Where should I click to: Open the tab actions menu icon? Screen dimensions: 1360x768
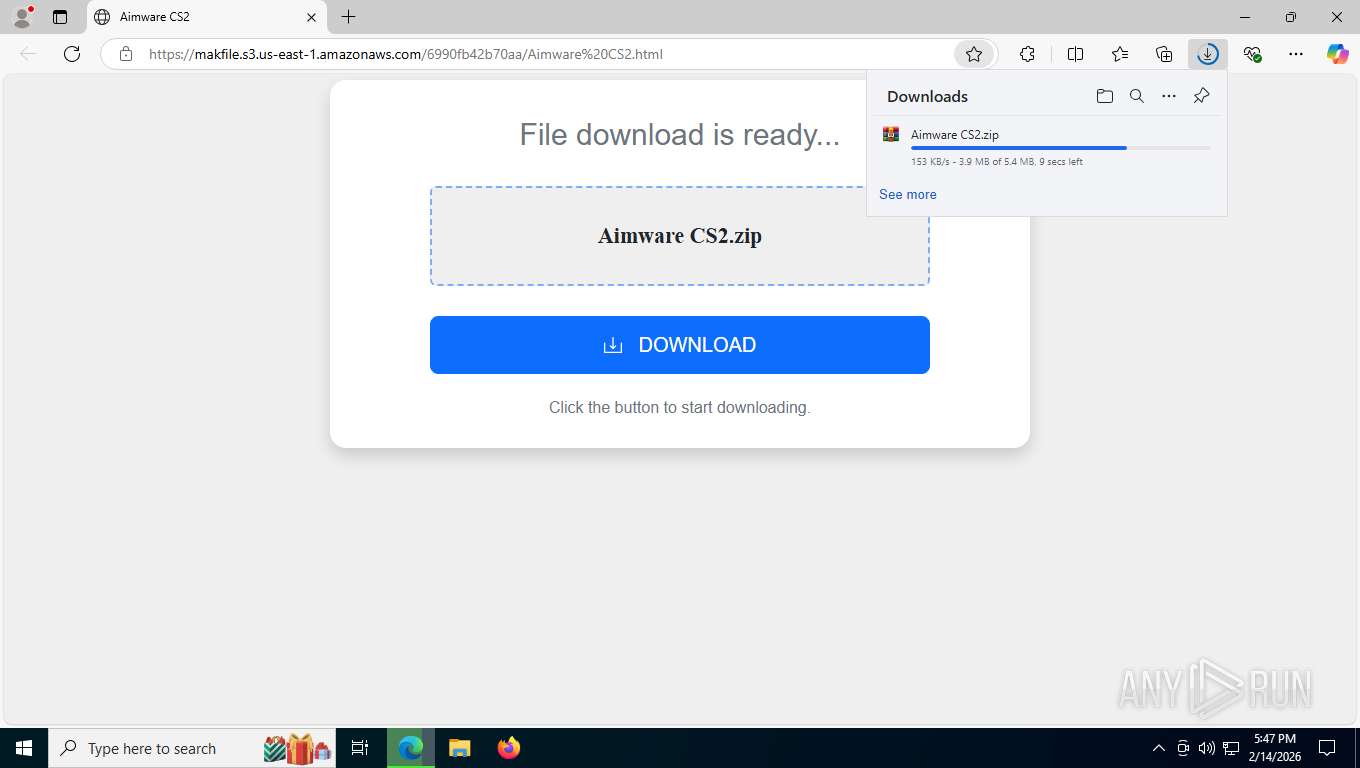[60, 17]
